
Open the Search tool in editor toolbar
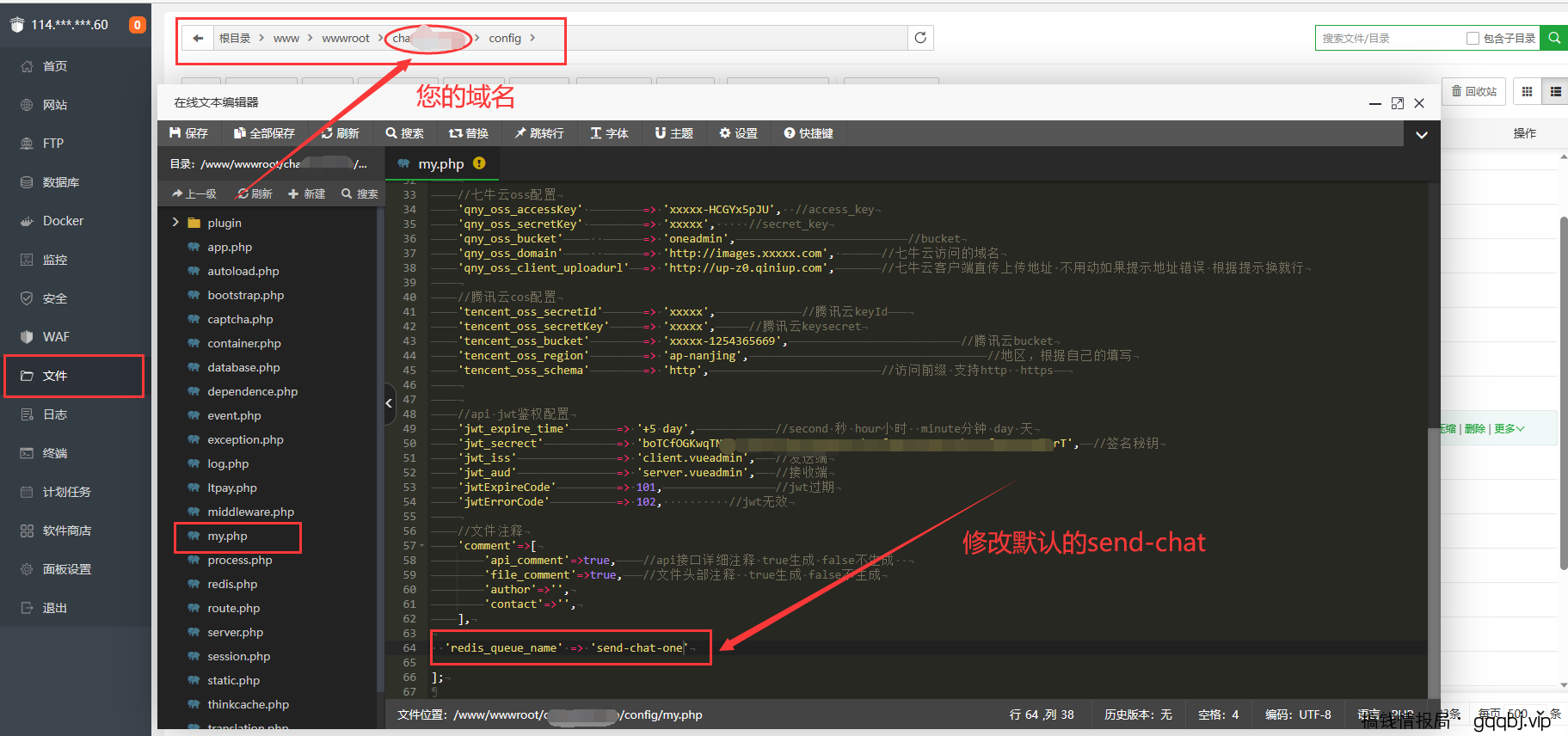(404, 133)
